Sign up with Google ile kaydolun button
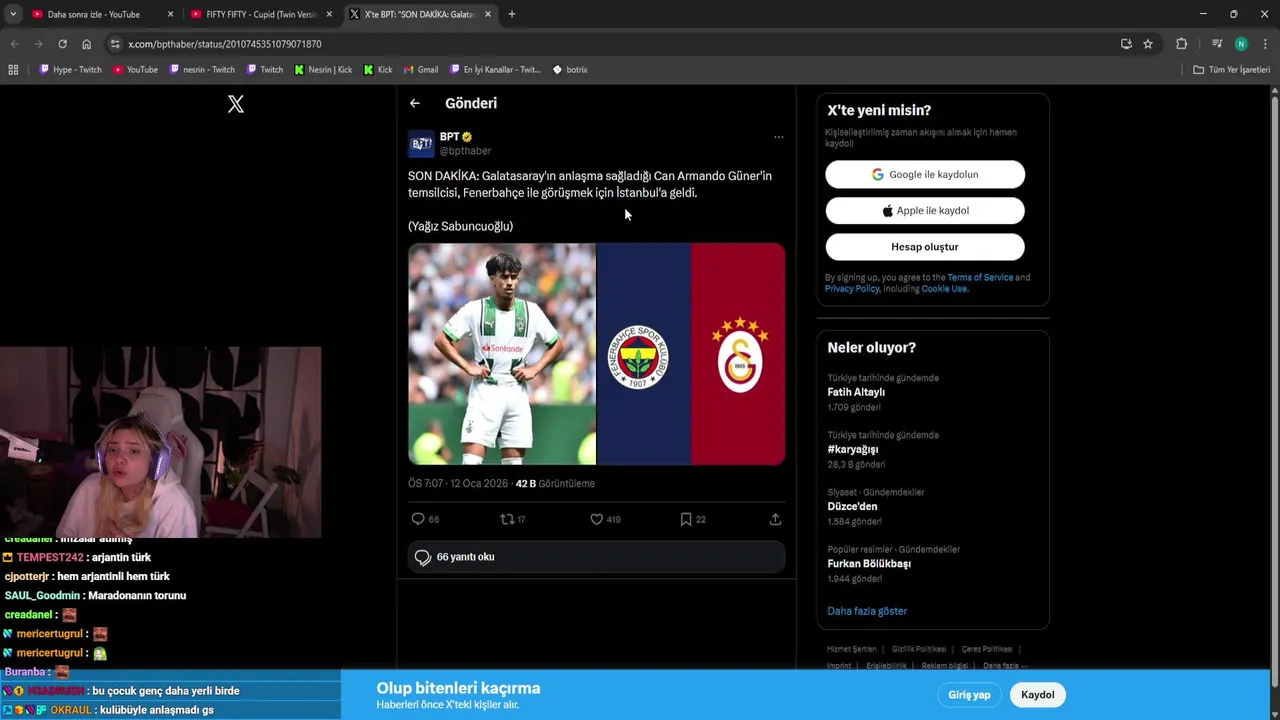 pos(925,174)
